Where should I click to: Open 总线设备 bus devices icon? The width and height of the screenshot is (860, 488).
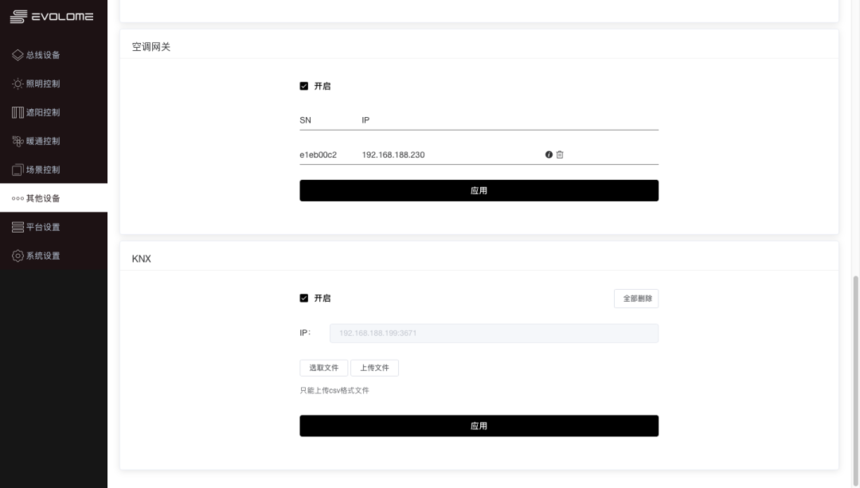tap(18, 55)
